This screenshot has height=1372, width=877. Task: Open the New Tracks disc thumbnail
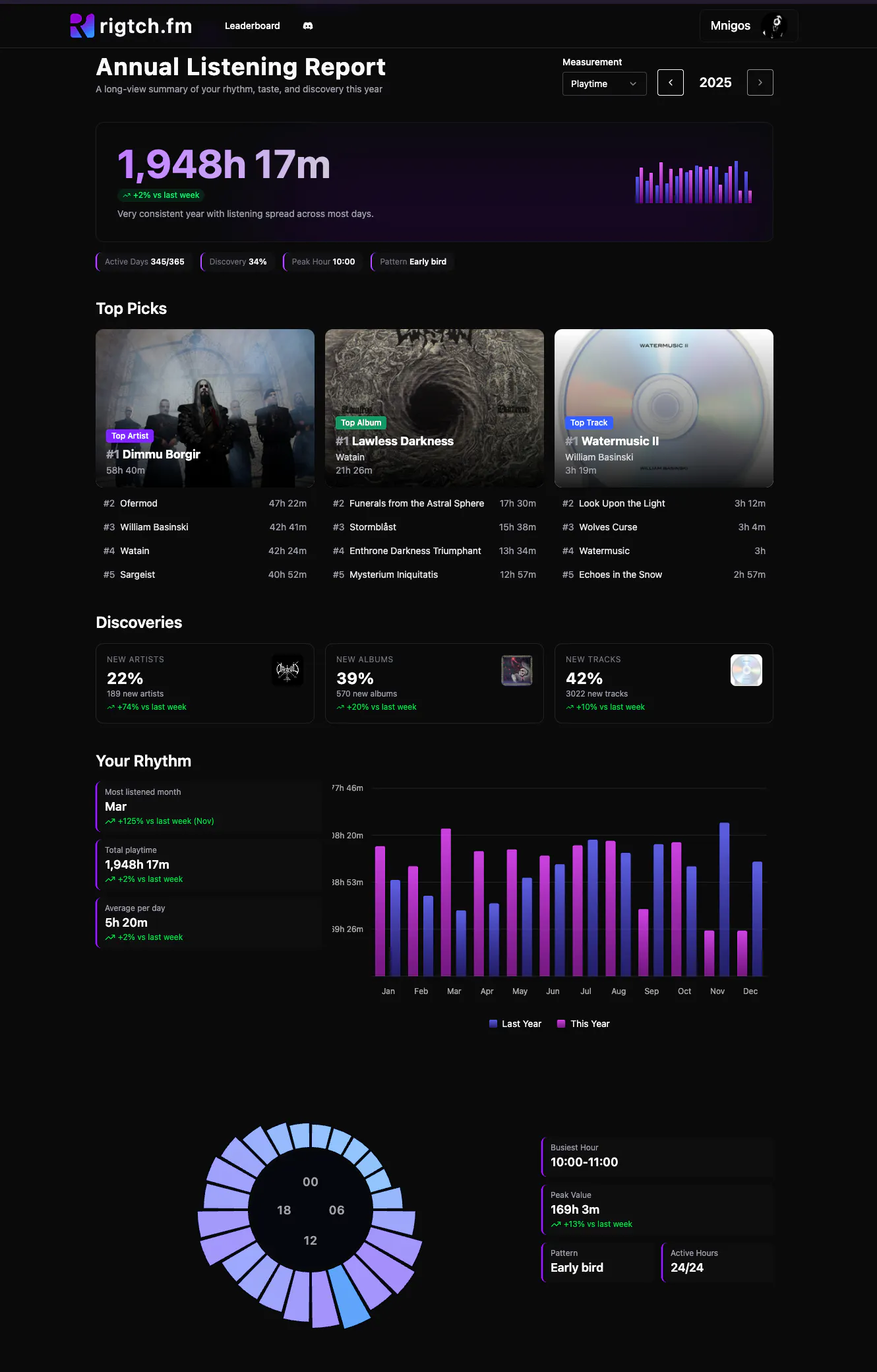[x=746, y=670]
